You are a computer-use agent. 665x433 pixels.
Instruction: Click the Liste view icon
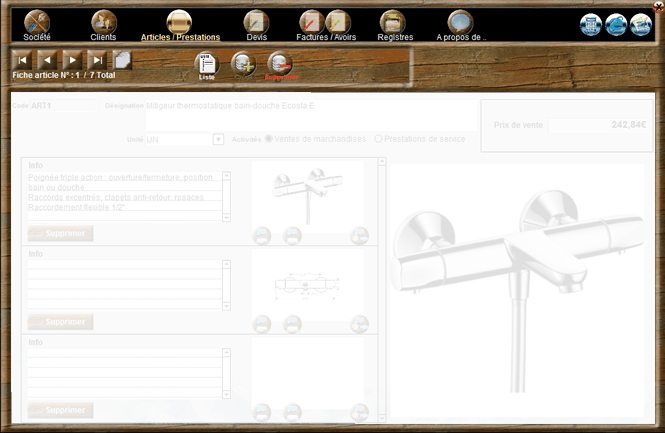(x=207, y=63)
